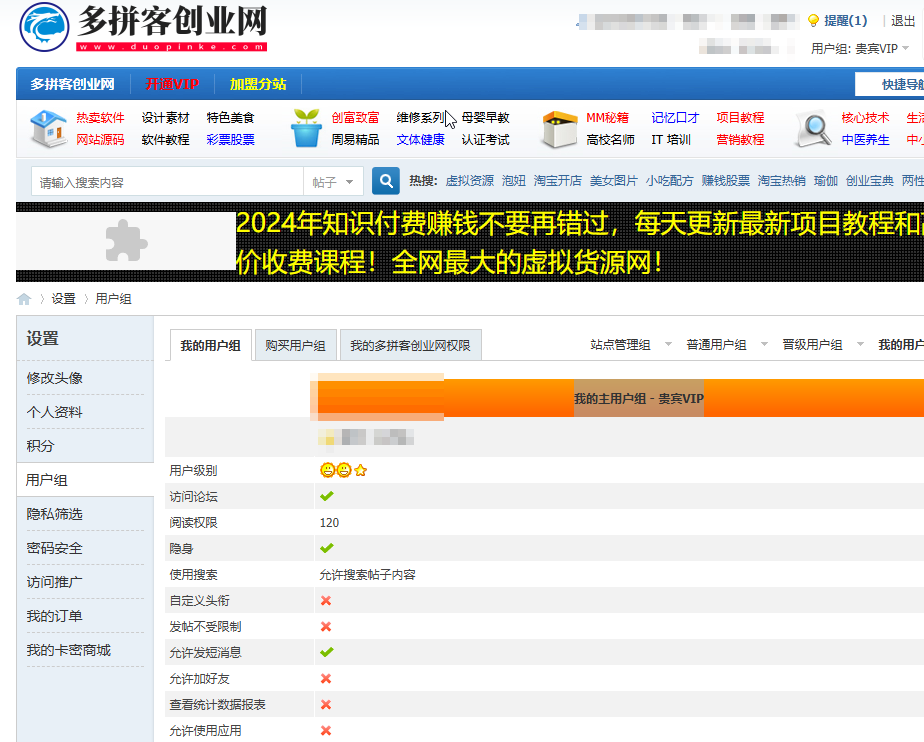Click the red cross for 允许加好友

pyautogui.click(x=326, y=678)
